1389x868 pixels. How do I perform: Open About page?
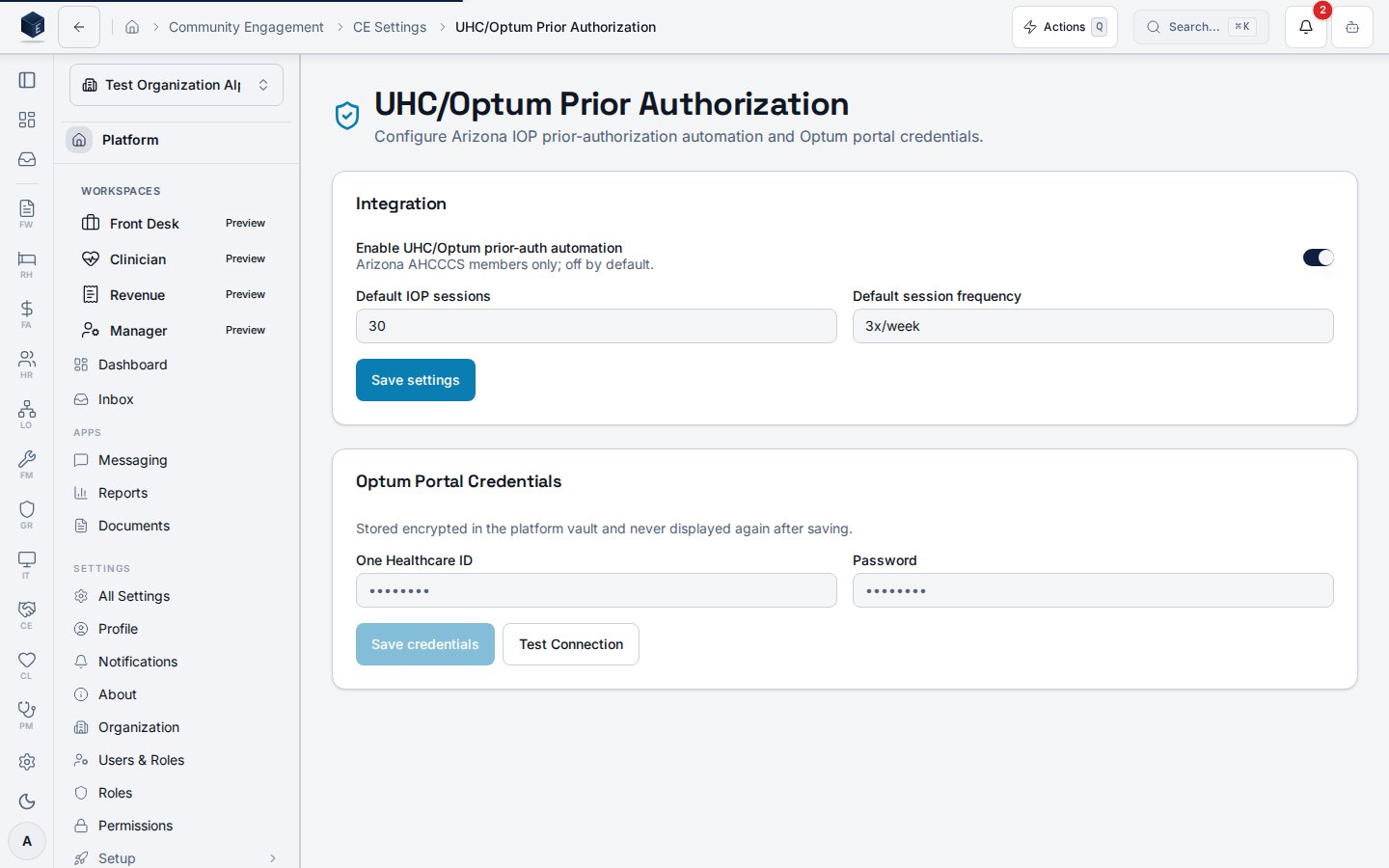(x=177, y=694)
